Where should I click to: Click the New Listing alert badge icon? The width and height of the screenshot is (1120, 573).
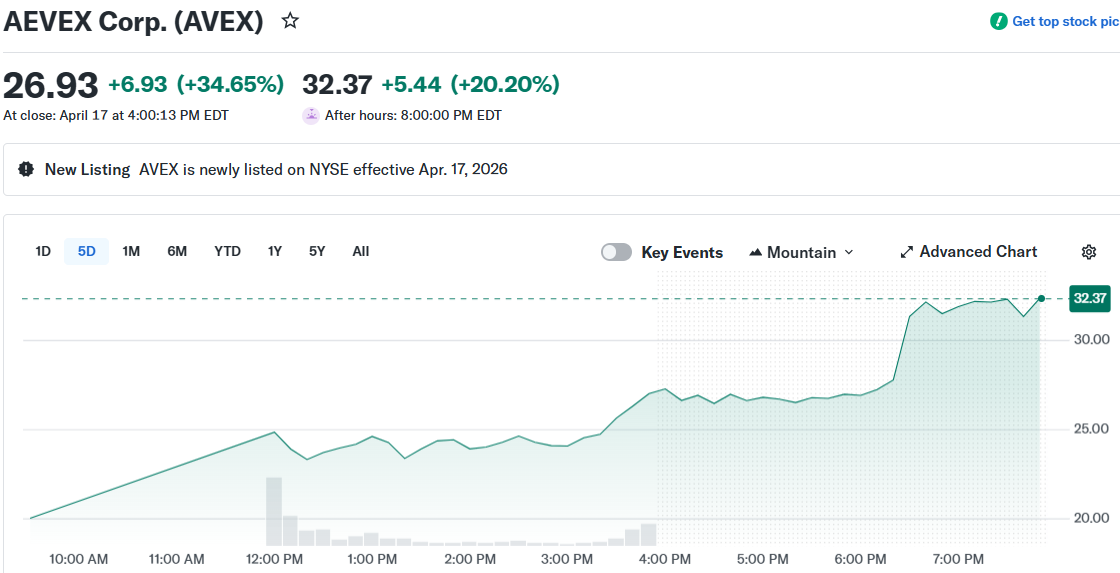[26, 169]
